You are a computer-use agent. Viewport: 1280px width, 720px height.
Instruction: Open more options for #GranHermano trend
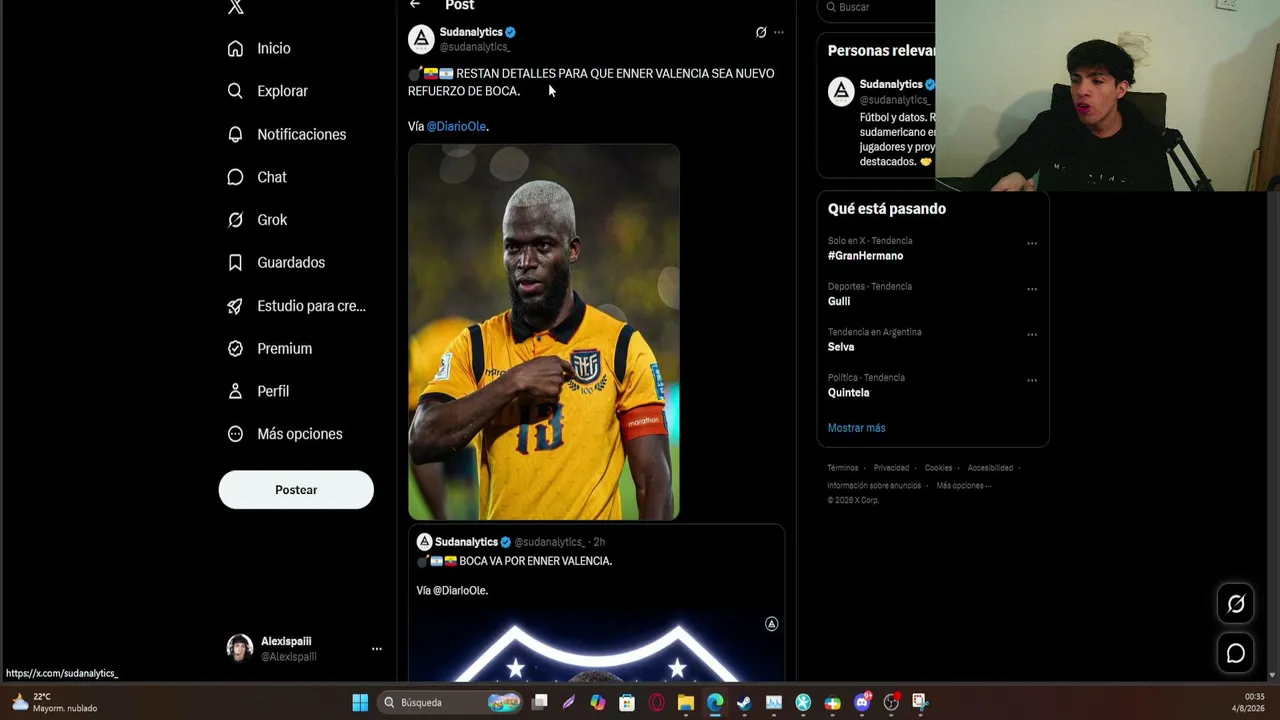[1032, 244]
